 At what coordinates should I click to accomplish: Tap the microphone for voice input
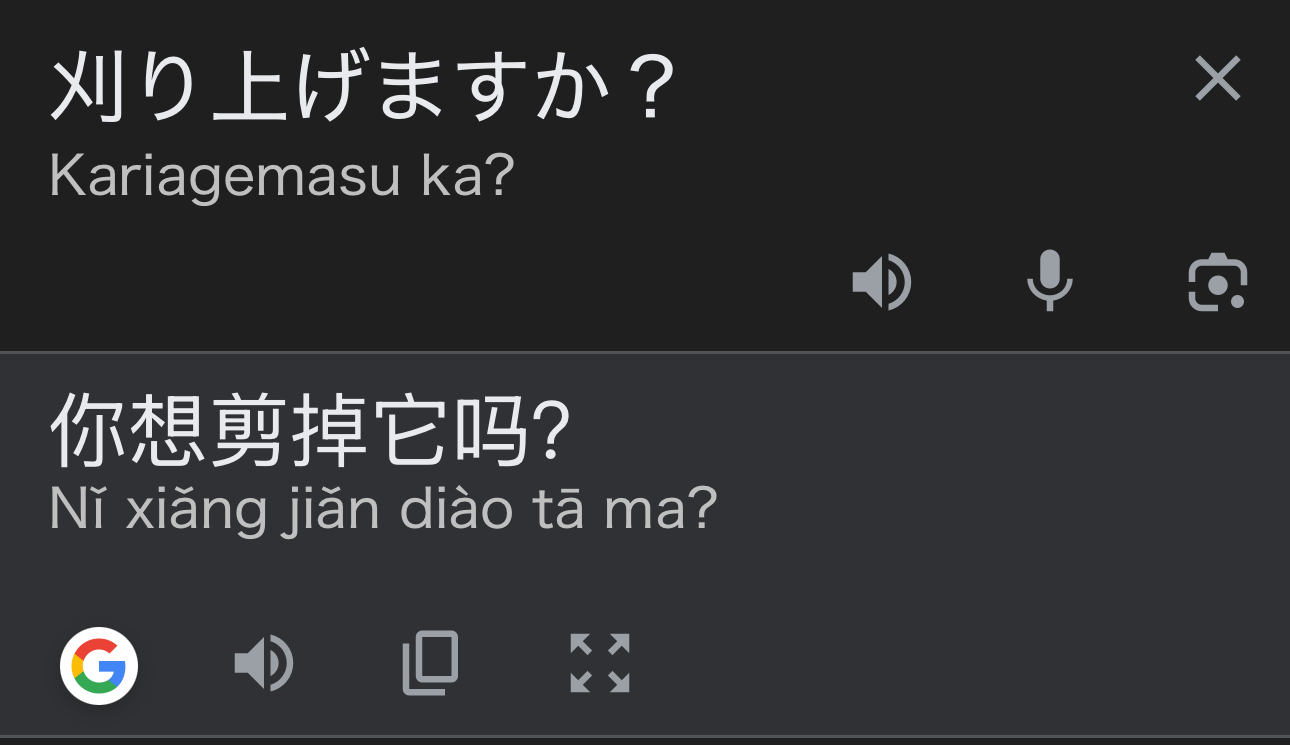(x=1049, y=280)
